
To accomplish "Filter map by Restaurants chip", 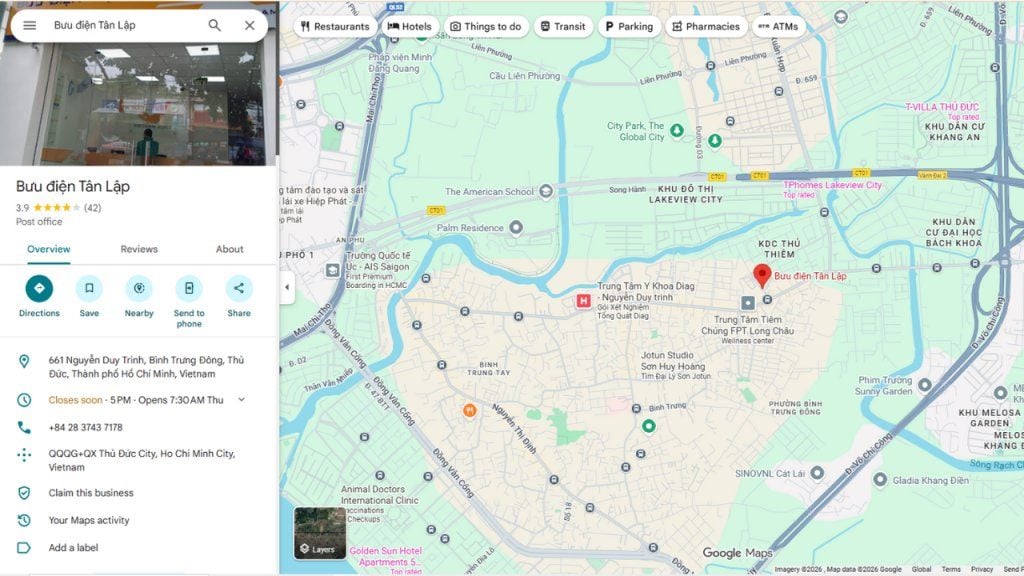I will 334,27.
